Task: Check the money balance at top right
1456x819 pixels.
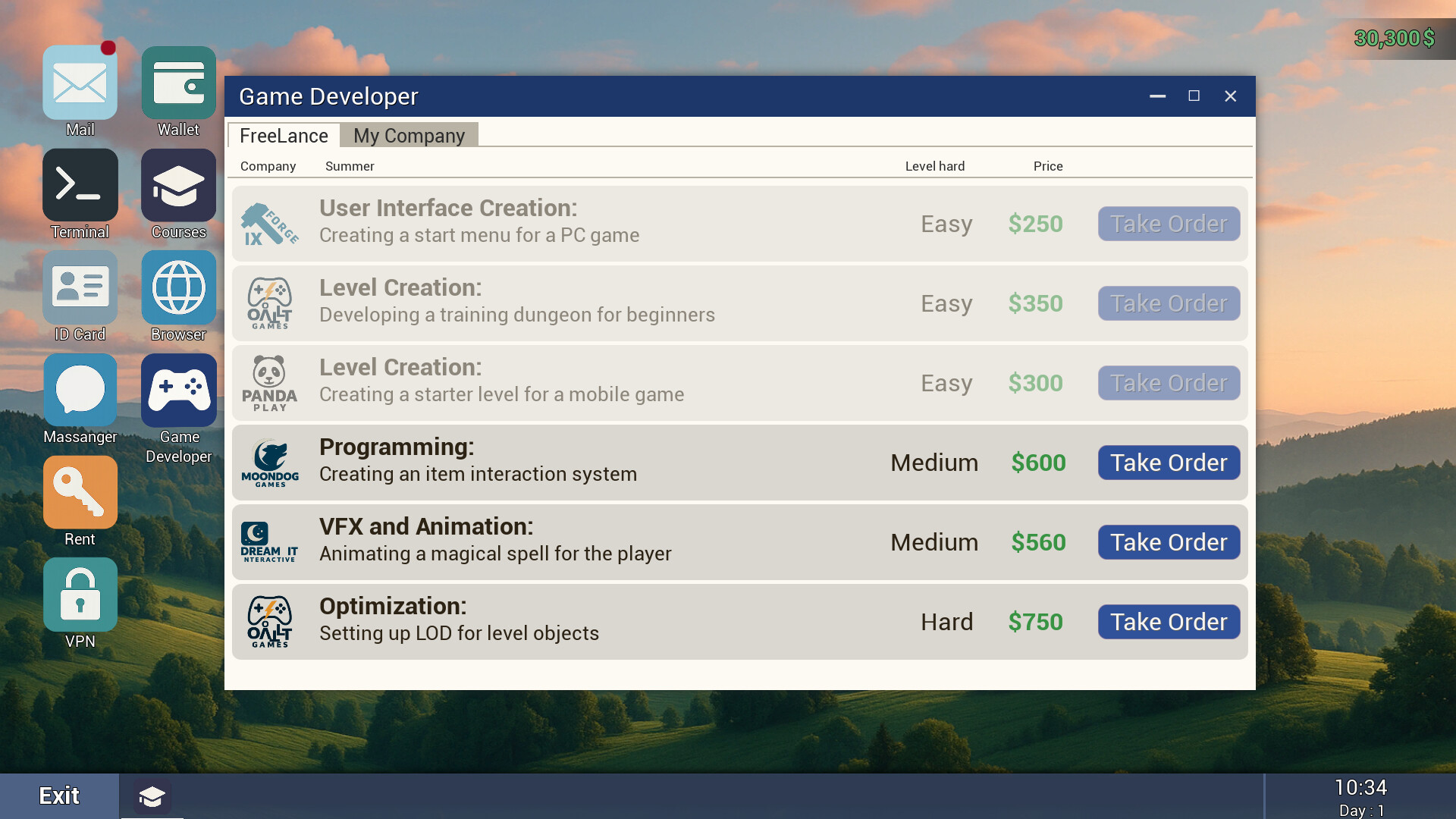Action: 1394,38
